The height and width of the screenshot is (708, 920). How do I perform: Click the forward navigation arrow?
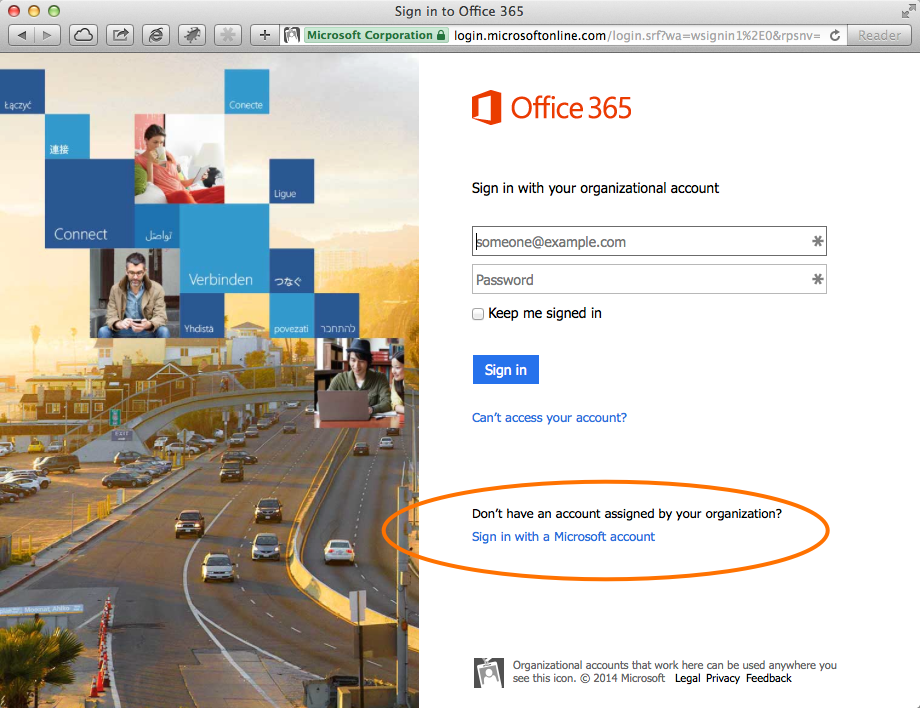[x=46, y=34]
